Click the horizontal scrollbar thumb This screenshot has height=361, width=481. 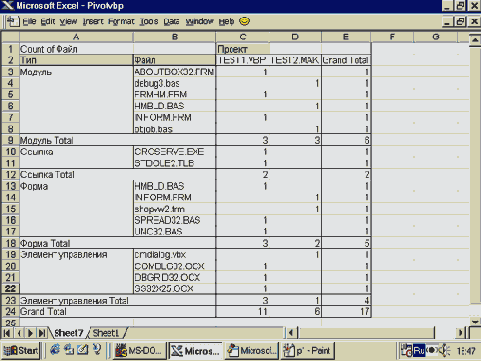click(x=366, y=333)
